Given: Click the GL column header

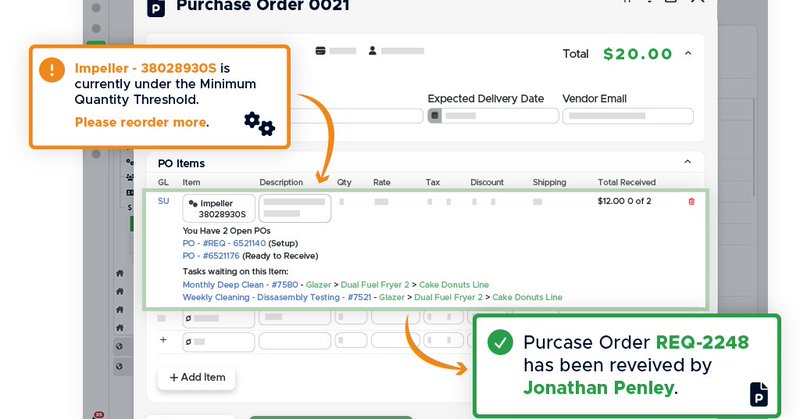Looking at the screenshot, I should [163, 182].
